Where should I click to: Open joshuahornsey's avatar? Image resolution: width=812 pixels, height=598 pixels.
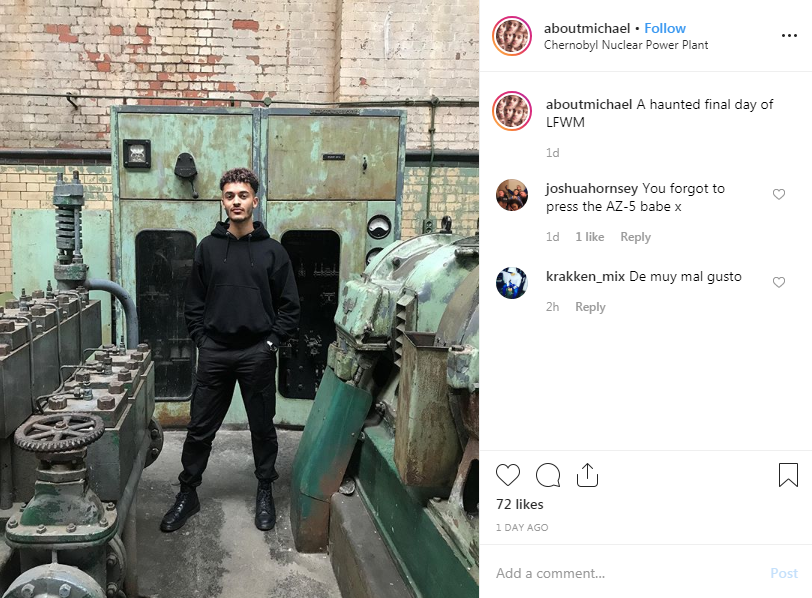512,195
